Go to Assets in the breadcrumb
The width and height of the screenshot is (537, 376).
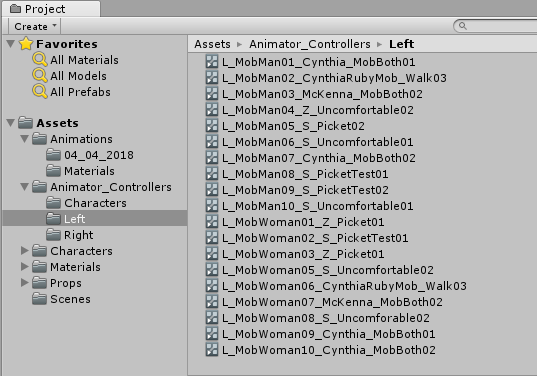pyautogui.click(x=212, y=44)
